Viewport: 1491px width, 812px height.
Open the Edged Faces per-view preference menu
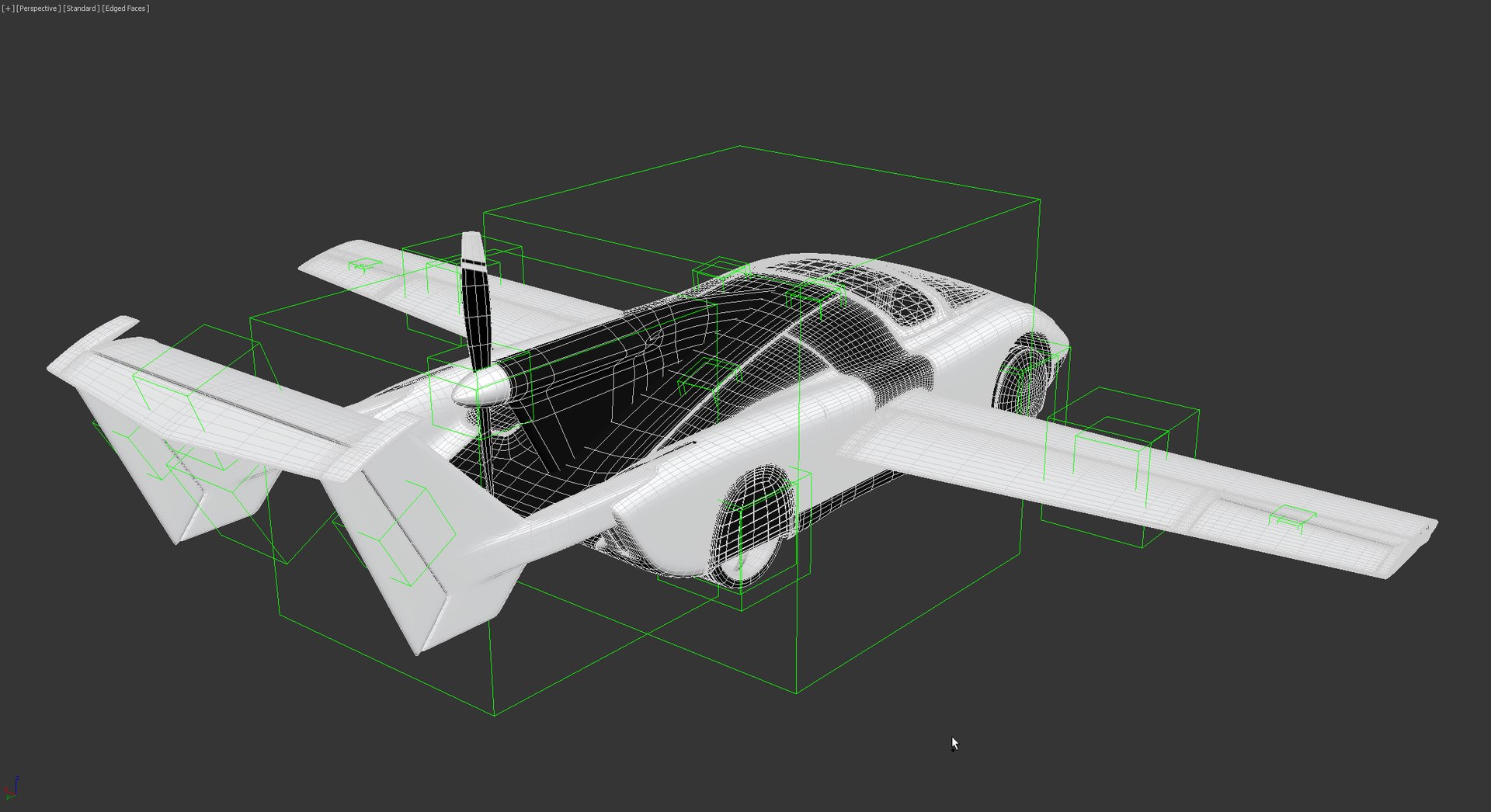point(126,9)
